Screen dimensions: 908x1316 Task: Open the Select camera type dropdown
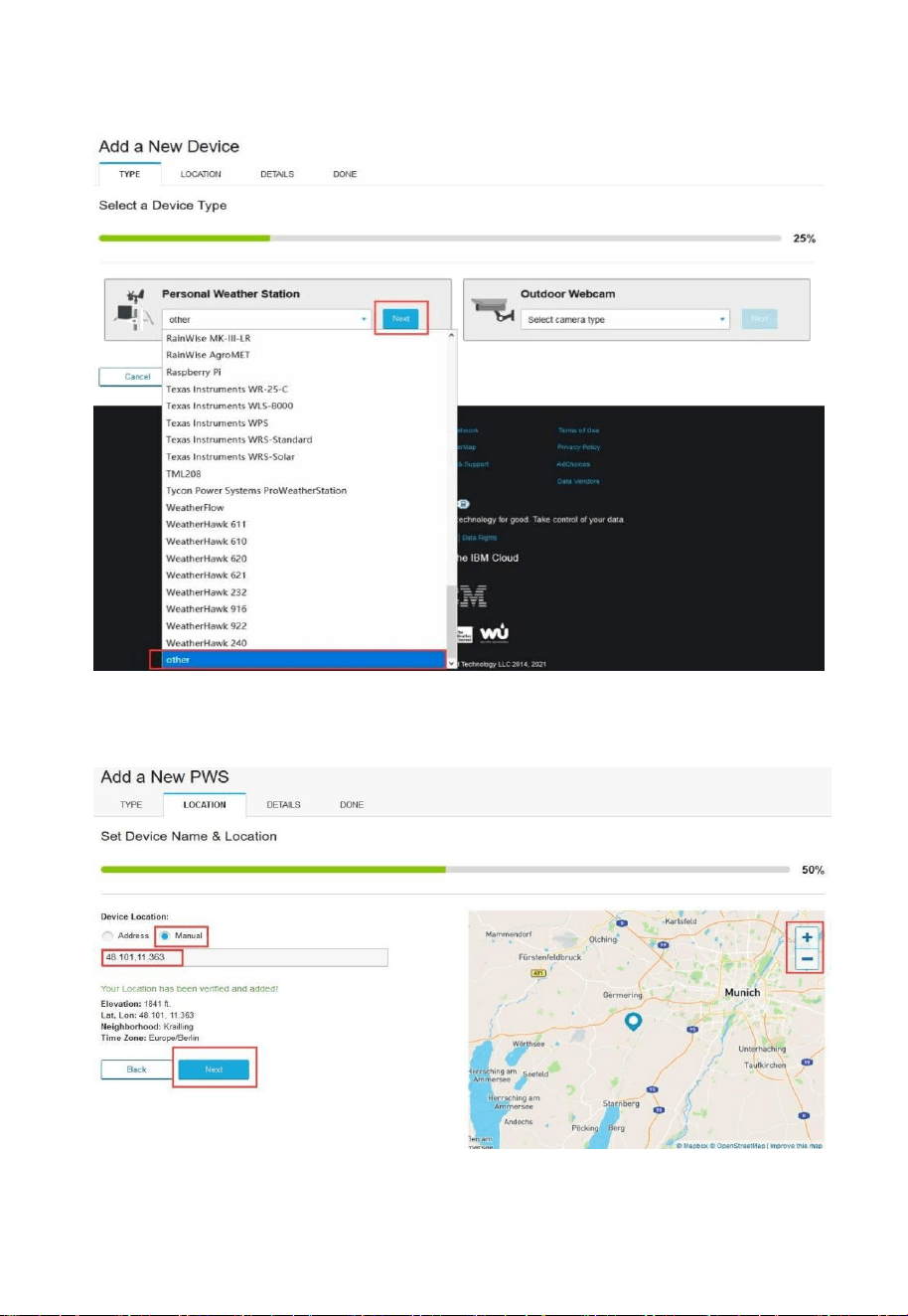[626, 319]
